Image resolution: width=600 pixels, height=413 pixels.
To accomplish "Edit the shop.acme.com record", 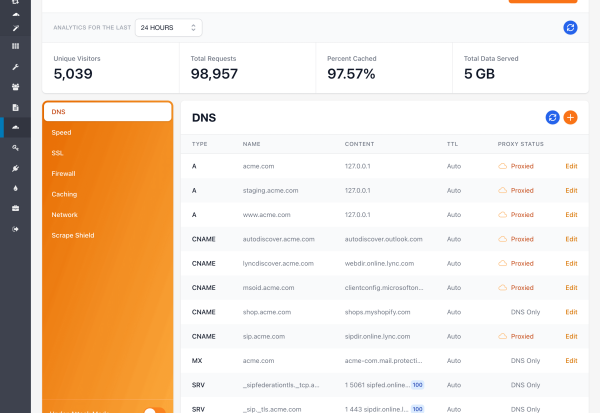I will tap(571, 312).
